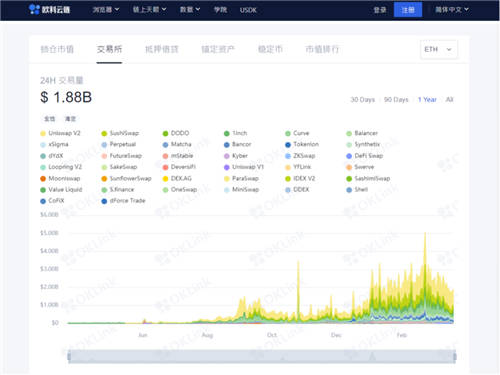Toggle the YFLink legend entry
The height and width of the screenshot is (375, 500).
298,167
